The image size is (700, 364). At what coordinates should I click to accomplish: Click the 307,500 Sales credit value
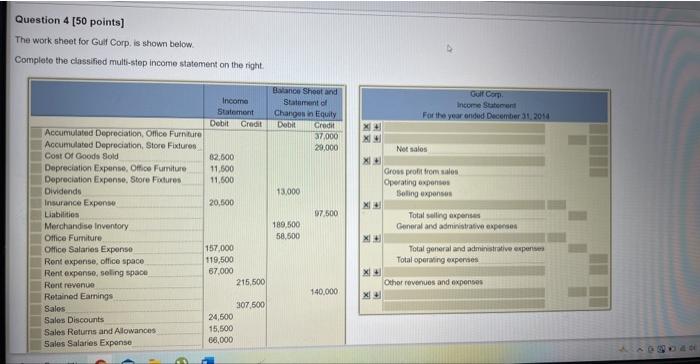[x=250, y=305]
